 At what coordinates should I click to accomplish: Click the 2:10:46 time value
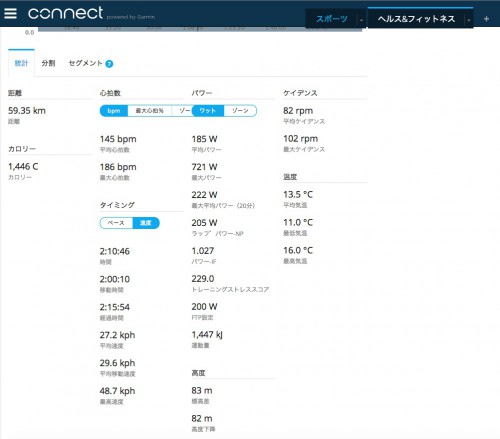coord(115,251)
